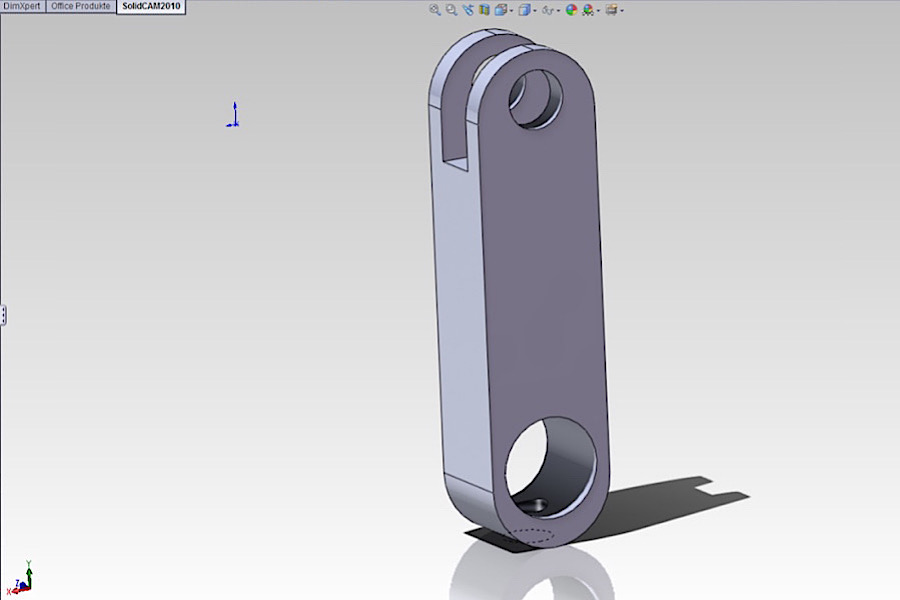Click the XYZ reference triad in corner
The image size is (900, 600).
click(24, 578)
